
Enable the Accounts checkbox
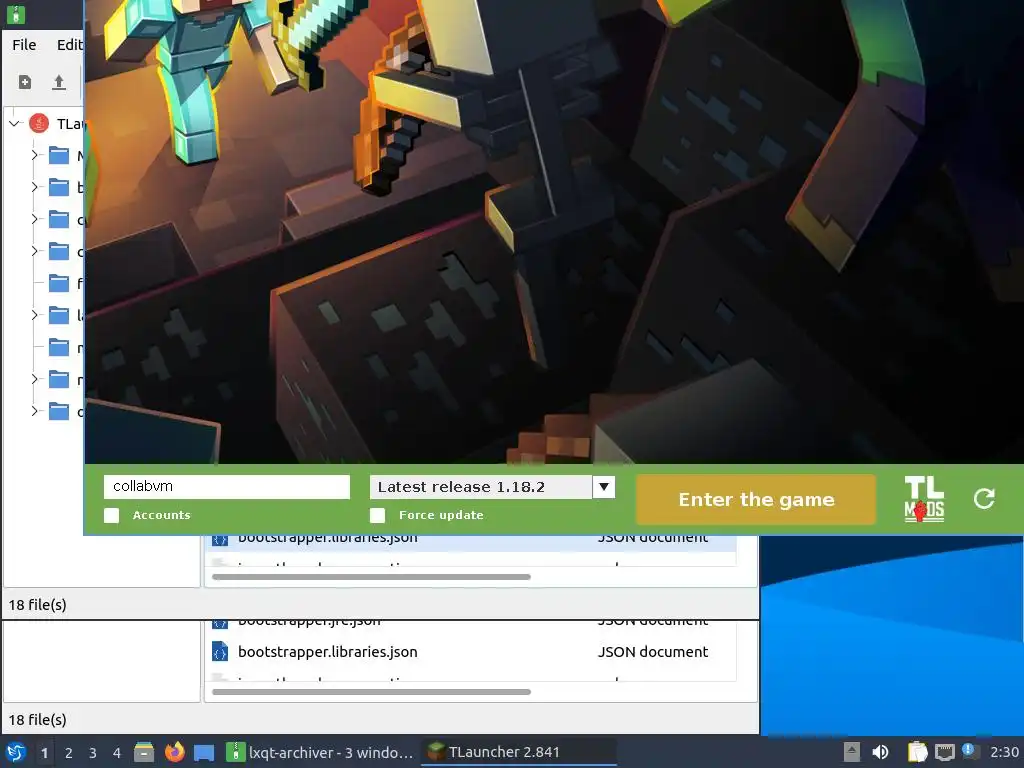tap(112, 515)
